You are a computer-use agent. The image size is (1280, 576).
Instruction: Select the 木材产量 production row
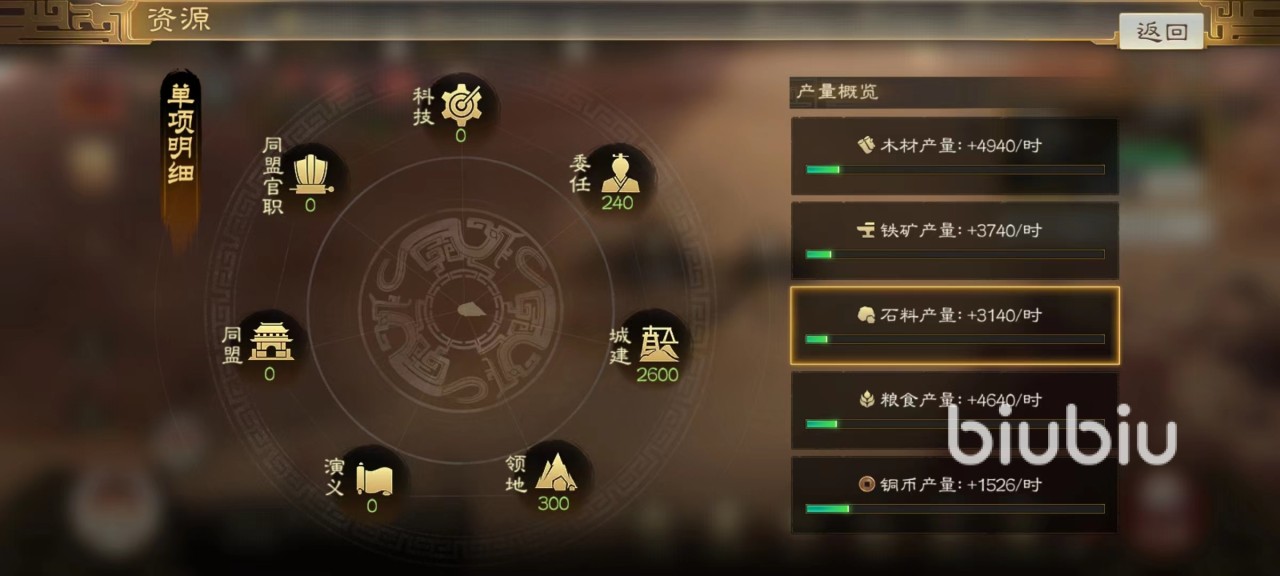pyautogui.click(x=954, y=156)
